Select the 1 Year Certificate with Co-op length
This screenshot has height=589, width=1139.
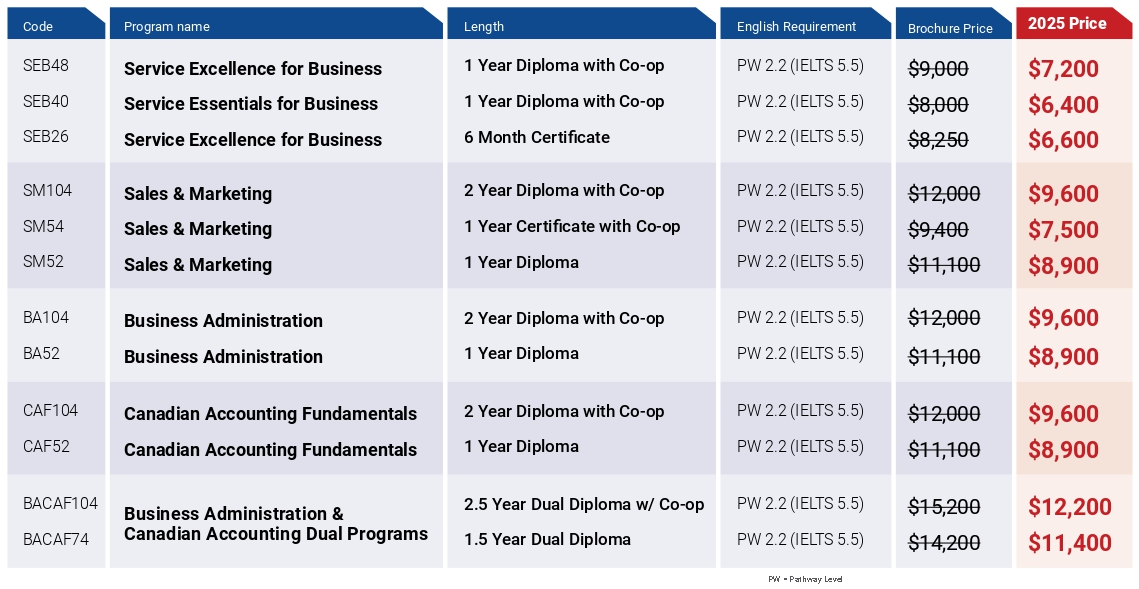(572, 226)
